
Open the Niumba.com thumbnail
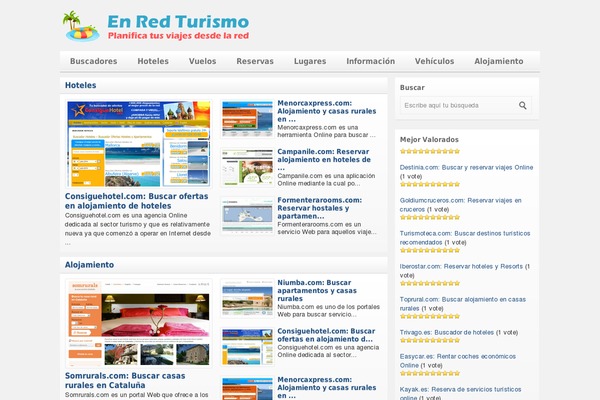pyautogui.click(x=247, y=299)
